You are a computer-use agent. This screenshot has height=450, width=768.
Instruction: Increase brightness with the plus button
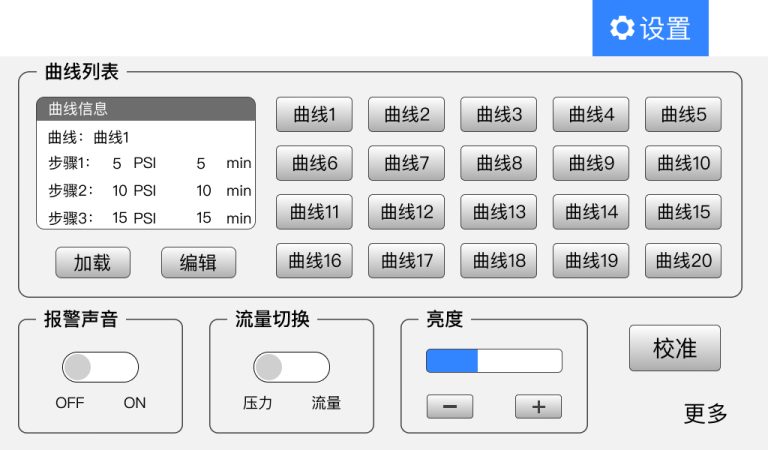tap(538, 407)
